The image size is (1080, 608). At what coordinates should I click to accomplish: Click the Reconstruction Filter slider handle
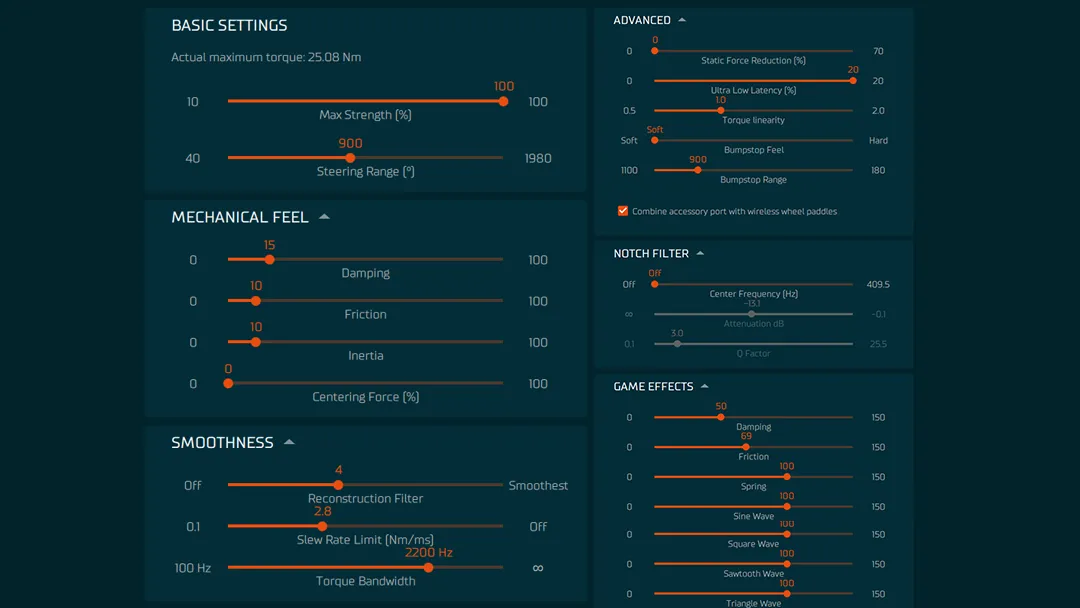[338, 485]
